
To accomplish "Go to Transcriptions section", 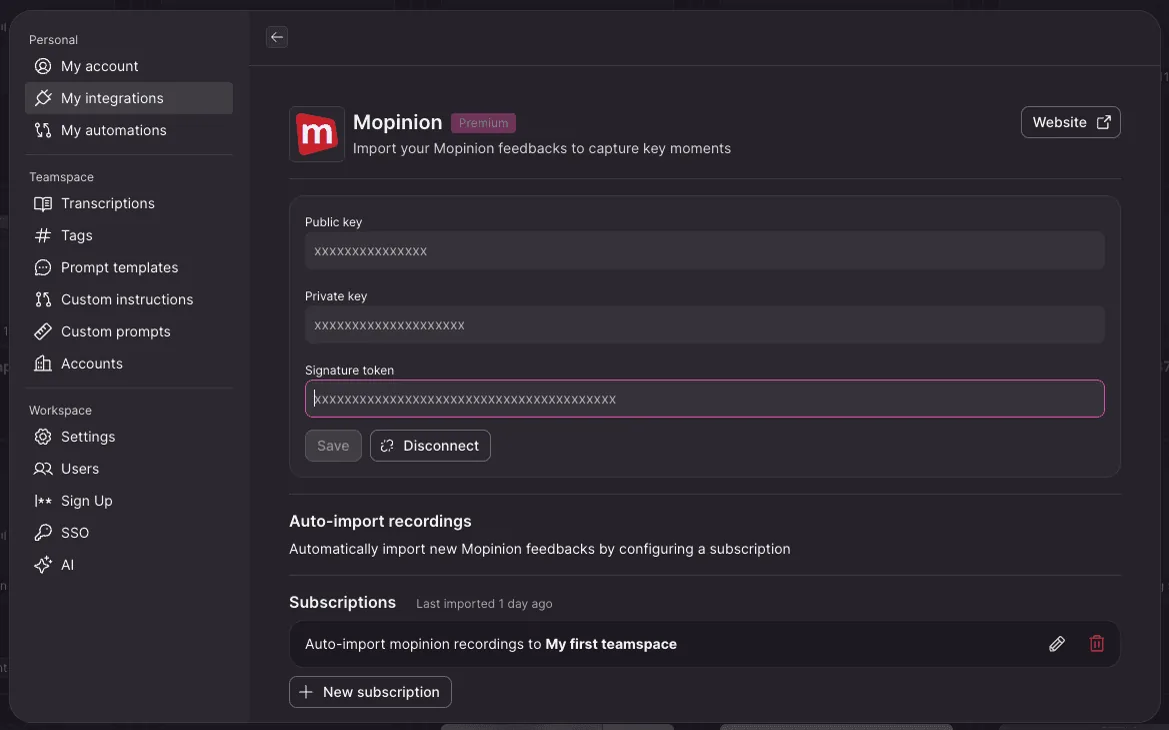I will 128,204.
